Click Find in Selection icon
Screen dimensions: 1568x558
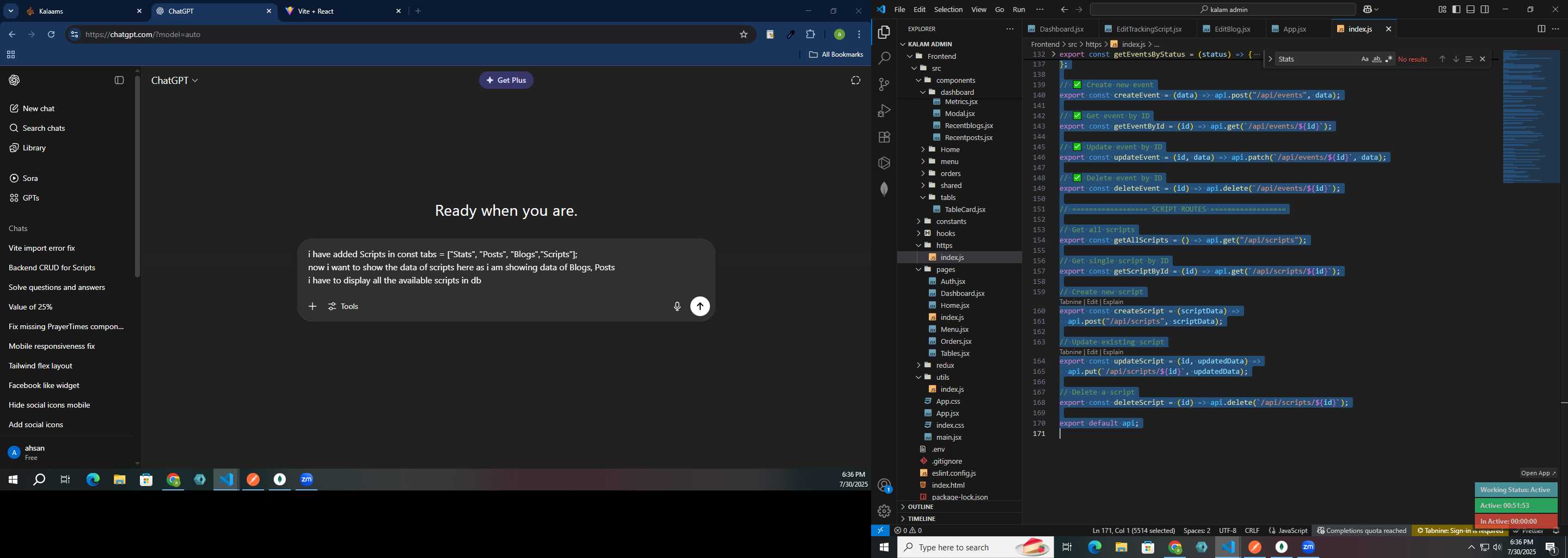pyautogui.click(x=1469, y=59)
